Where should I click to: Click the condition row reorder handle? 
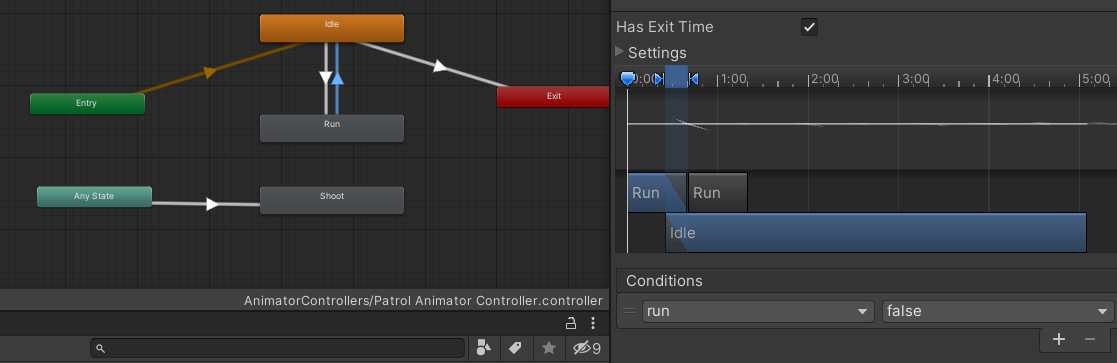click(629, 311)
